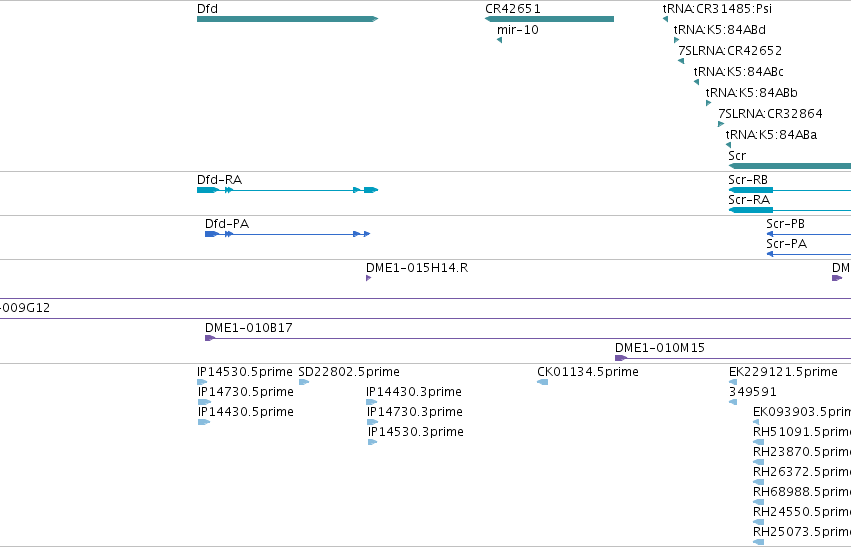The height and width of the screenshot is (547, 851).
Task: Click the 'CR42651' label text
Action: pos(513,9)
